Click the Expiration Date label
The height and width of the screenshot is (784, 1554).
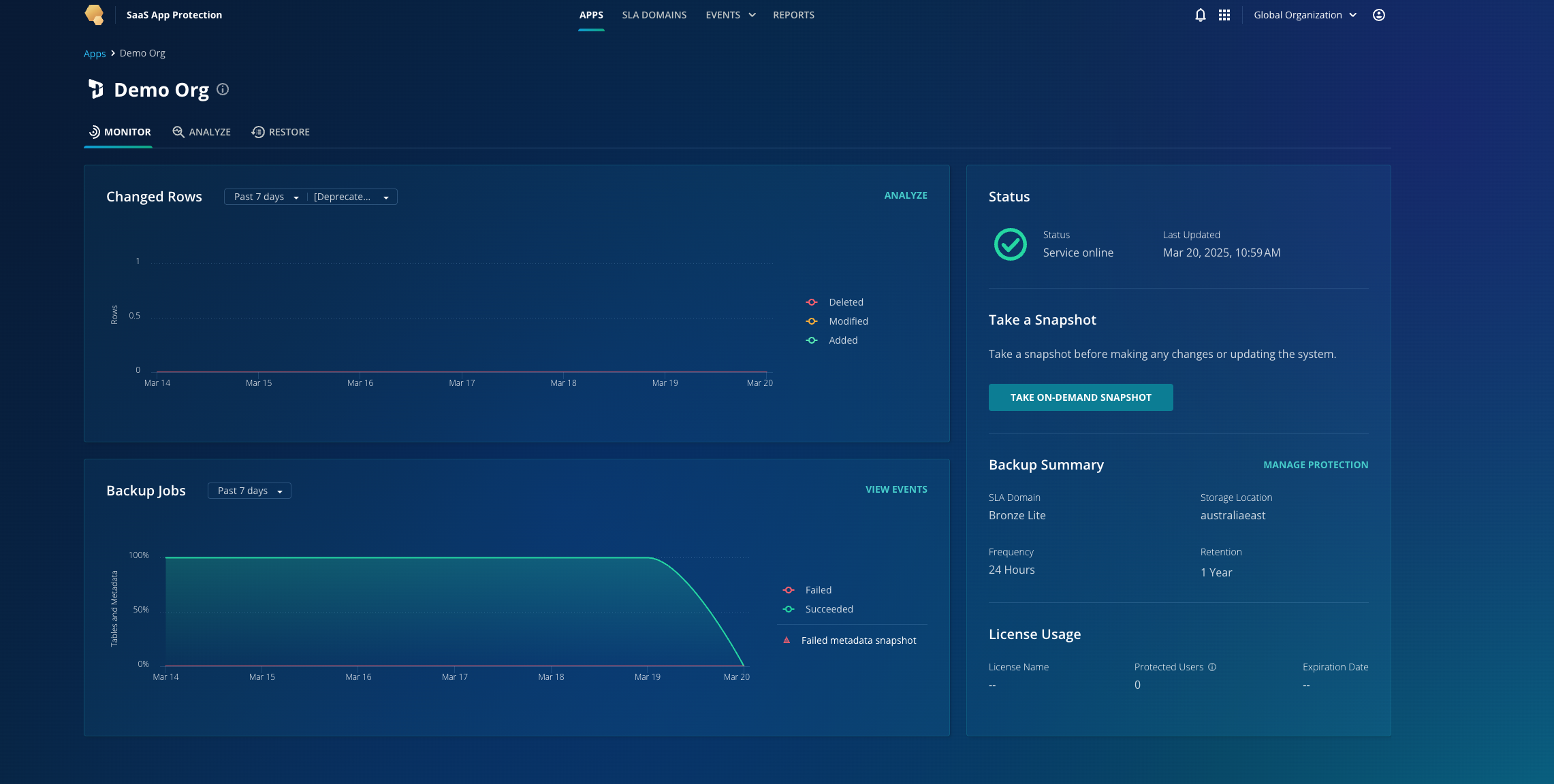tap(1335, 667)
